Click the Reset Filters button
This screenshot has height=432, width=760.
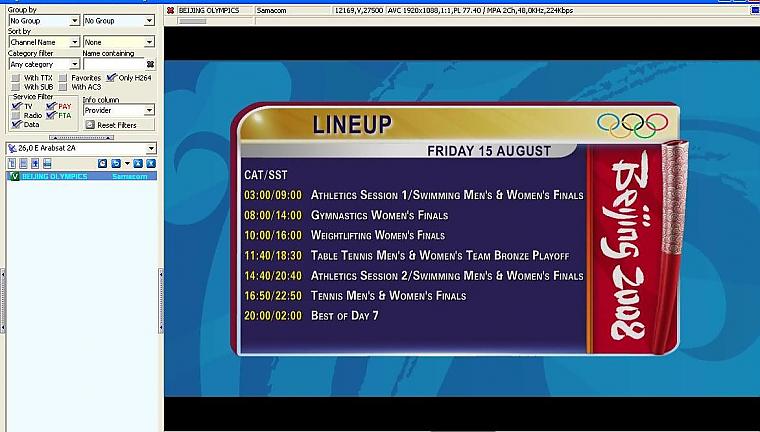pos(119,125)
